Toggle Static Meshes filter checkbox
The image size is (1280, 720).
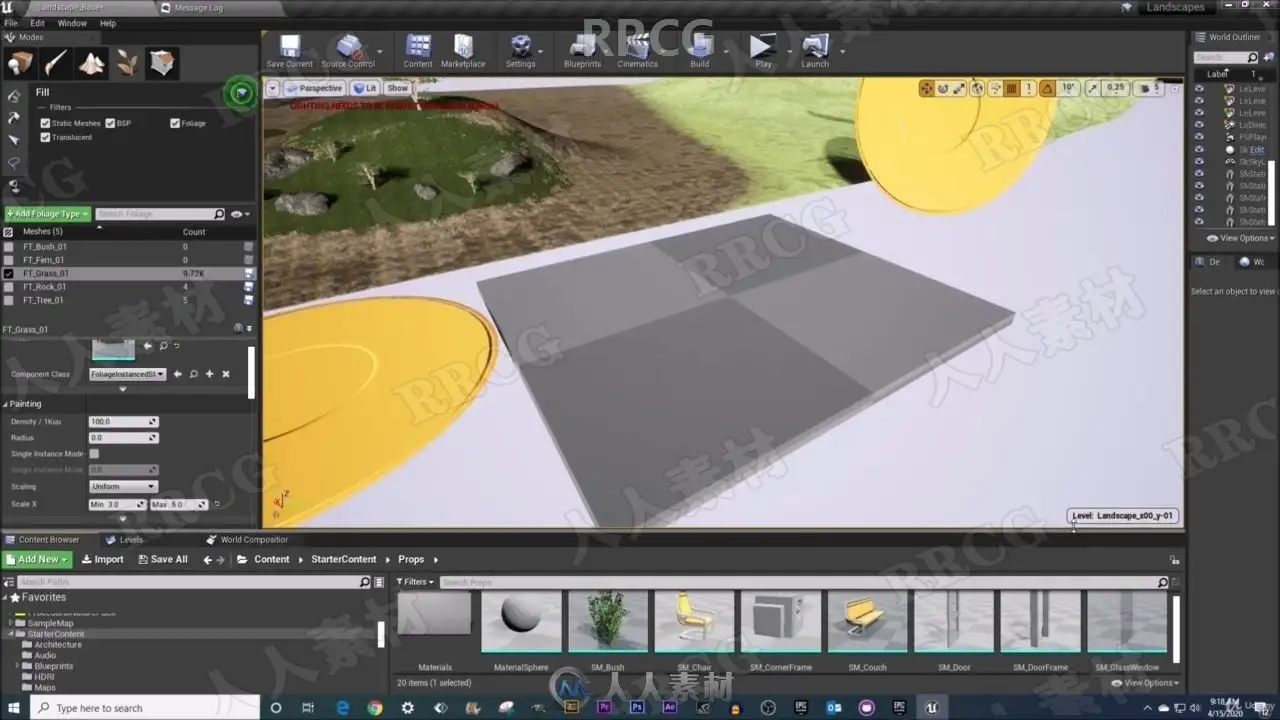[x=45, y=123]
